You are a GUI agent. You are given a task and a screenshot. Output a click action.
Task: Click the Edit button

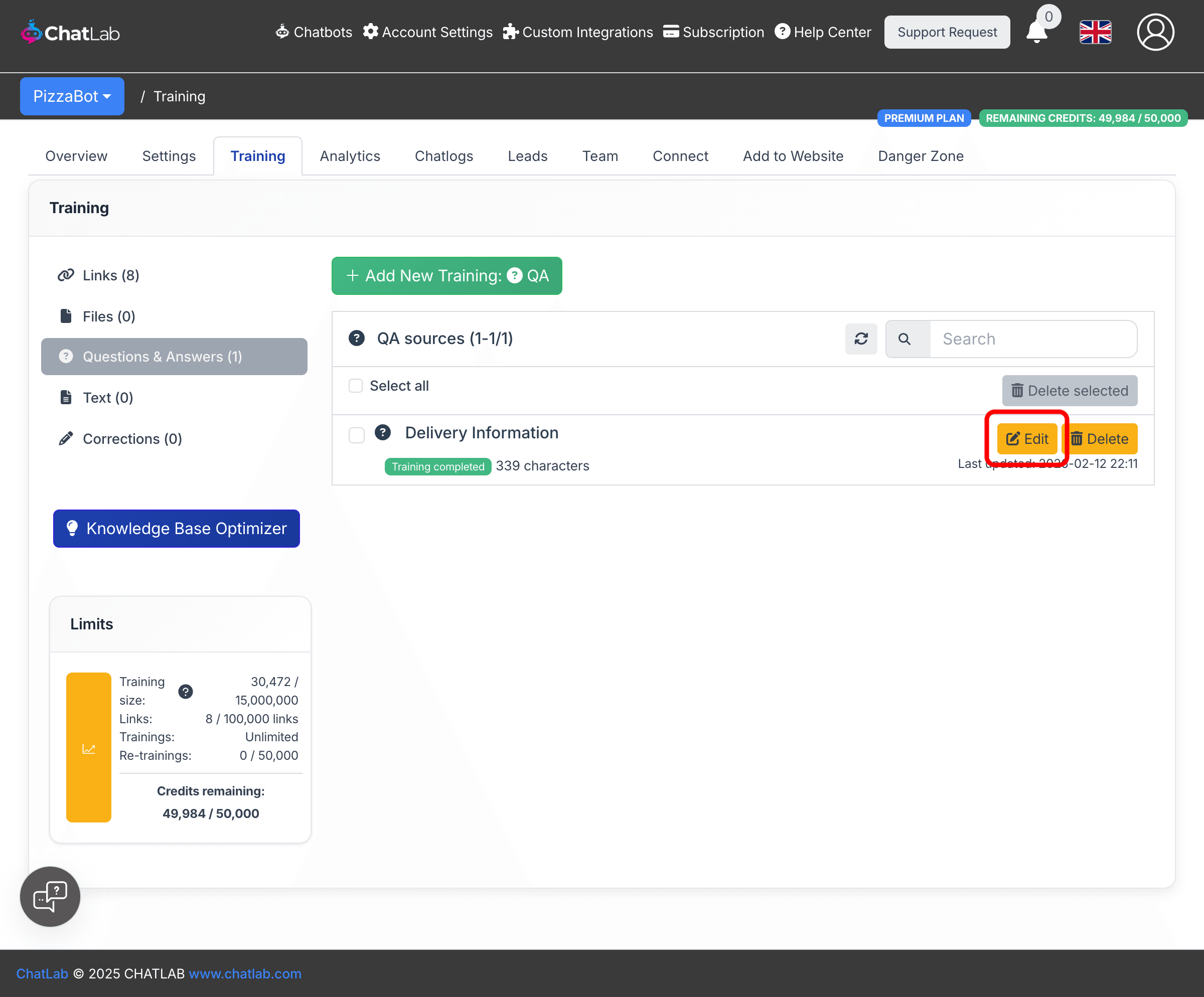pyautogui.click(x=1026, y=438)
